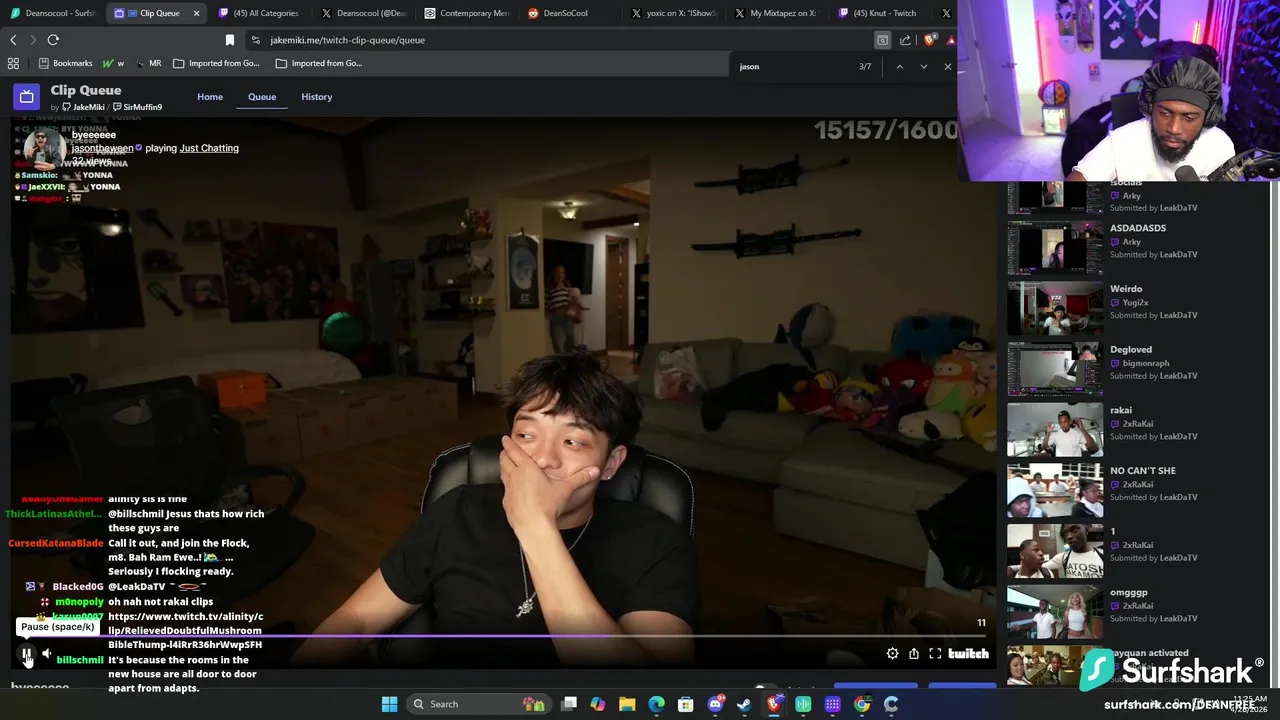
Task: Click the browser share icon in address bar
Action: coord(905,40)
